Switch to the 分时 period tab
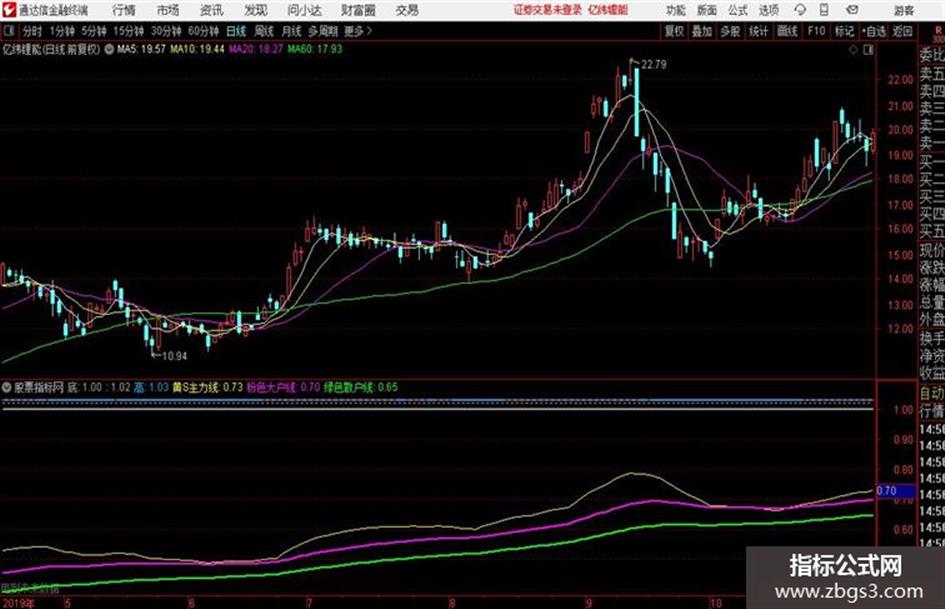This screenshot has height=609, width=945. click(x=32, y=31)
